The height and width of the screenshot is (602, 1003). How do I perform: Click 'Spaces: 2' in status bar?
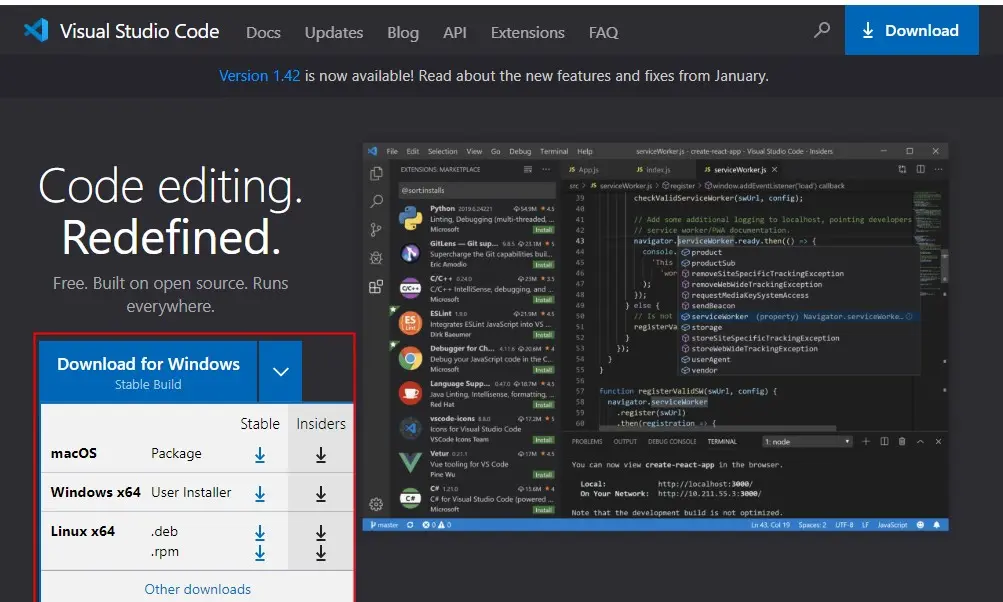[x=812, y=525]
